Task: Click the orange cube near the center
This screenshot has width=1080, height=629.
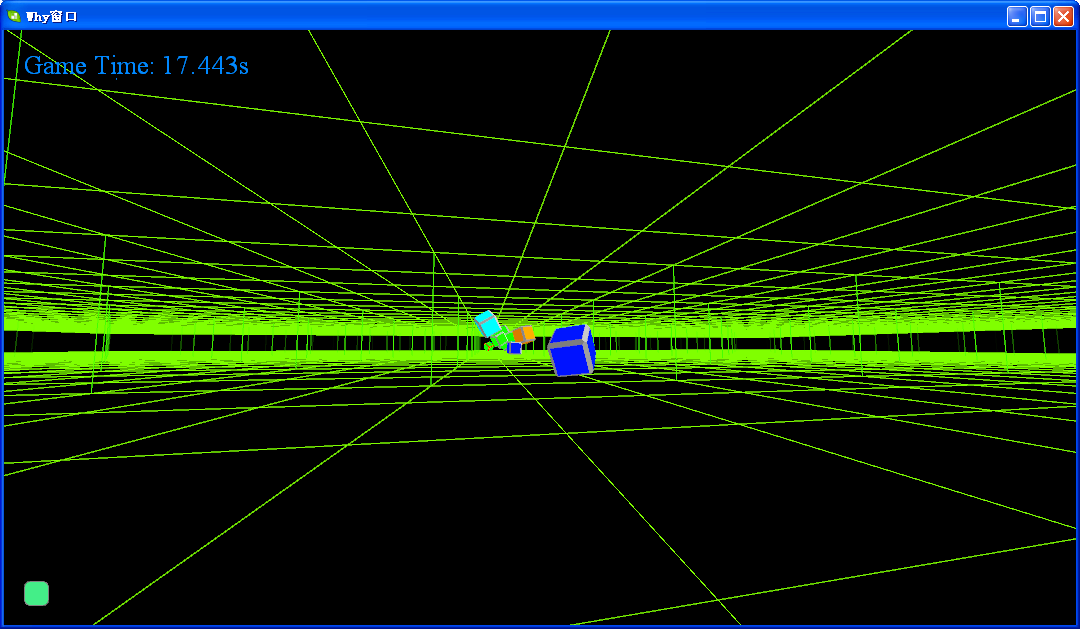Action: [x=523, y=335]
